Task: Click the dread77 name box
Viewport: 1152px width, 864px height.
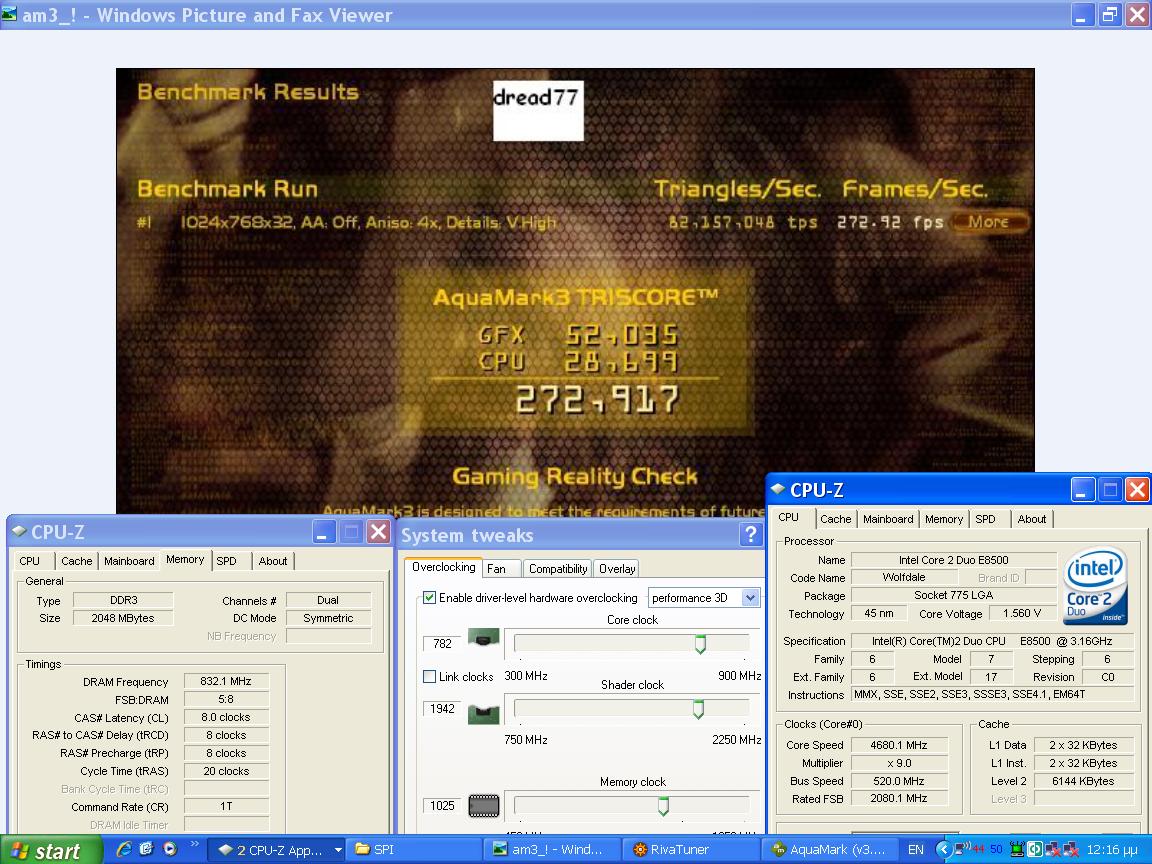Action: [x=538, y=110]
